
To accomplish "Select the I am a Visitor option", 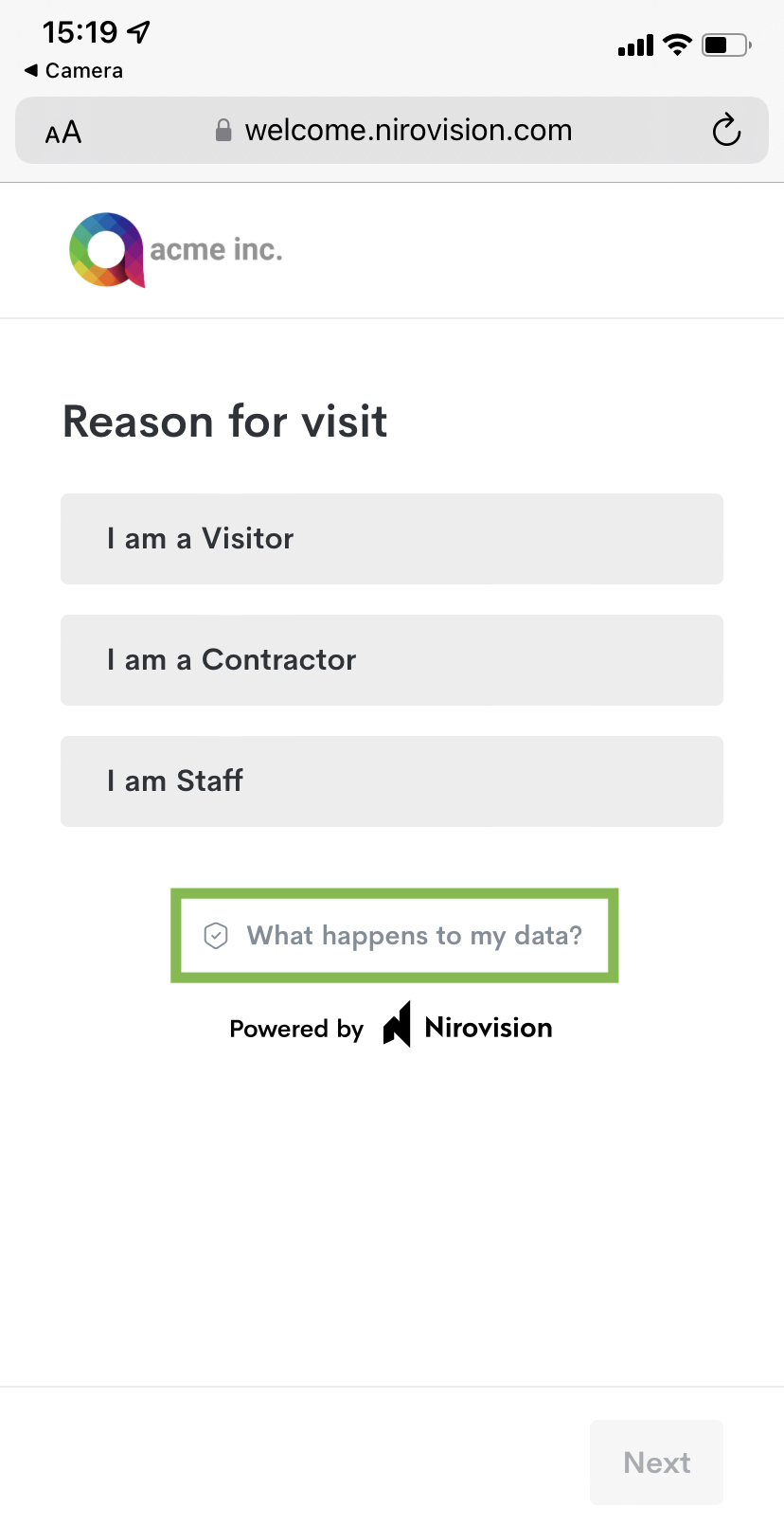I will tap(392, 539).
